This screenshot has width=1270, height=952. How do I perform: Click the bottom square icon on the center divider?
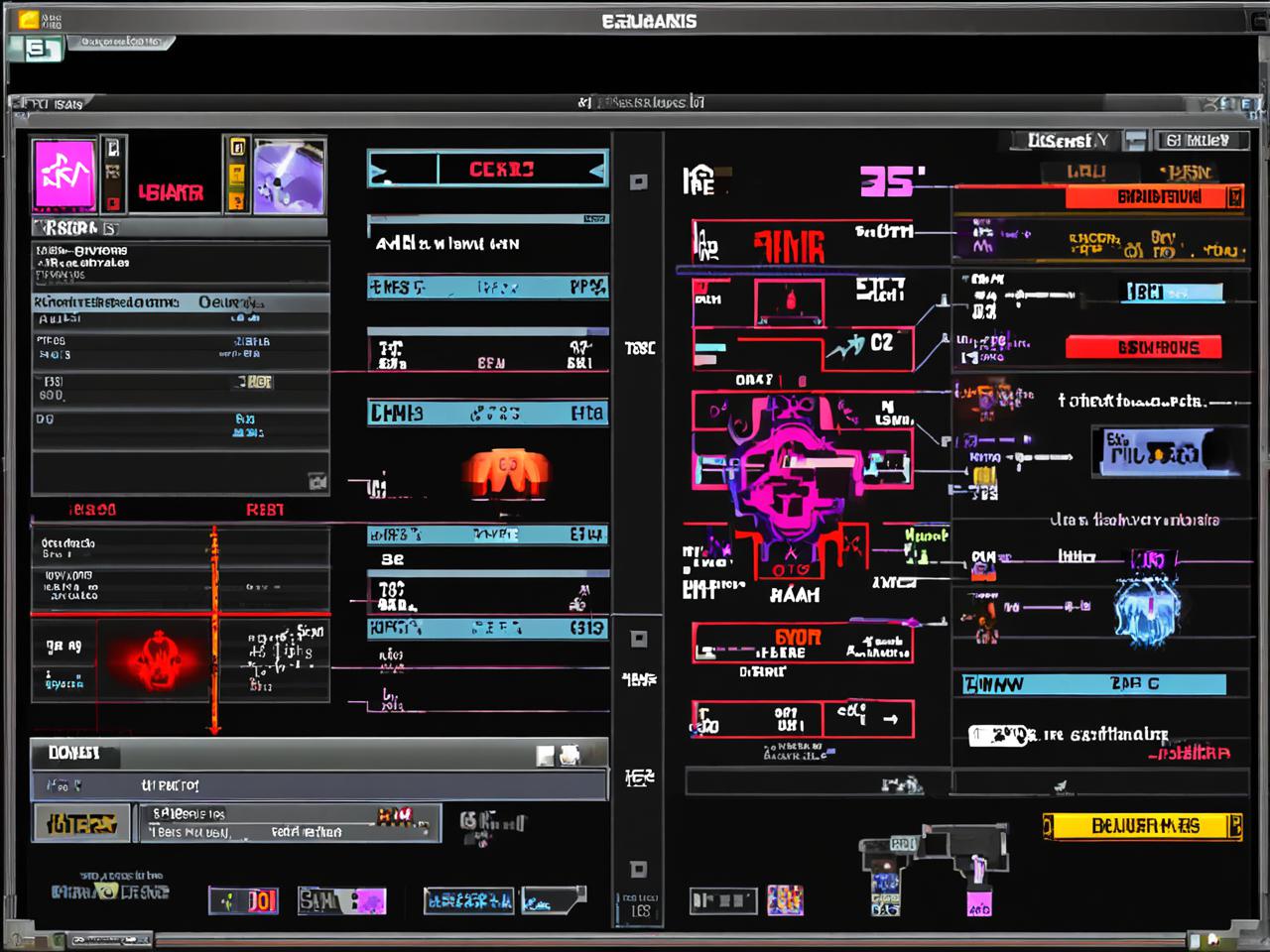click(x=639, y=870)
